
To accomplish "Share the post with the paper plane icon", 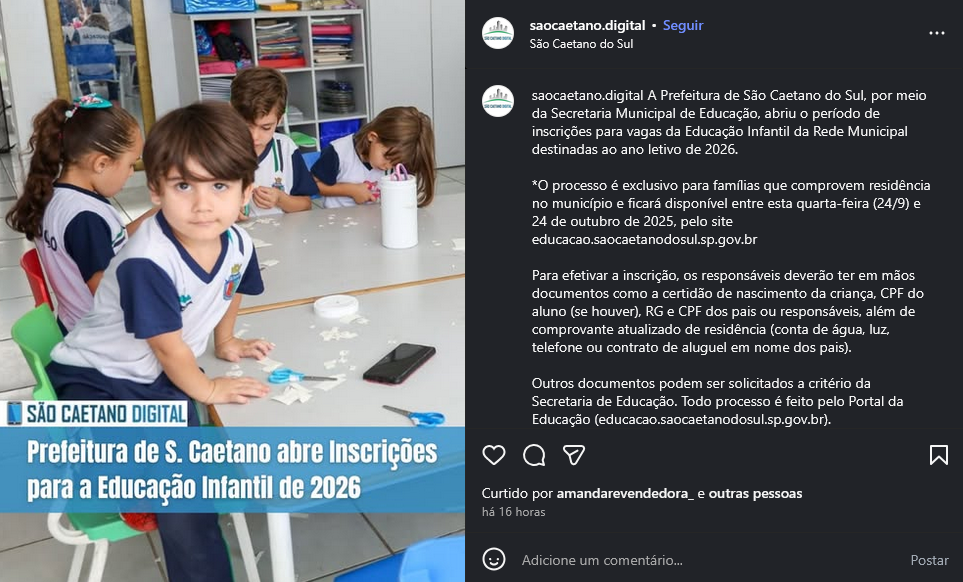I will tap(574, 455).
